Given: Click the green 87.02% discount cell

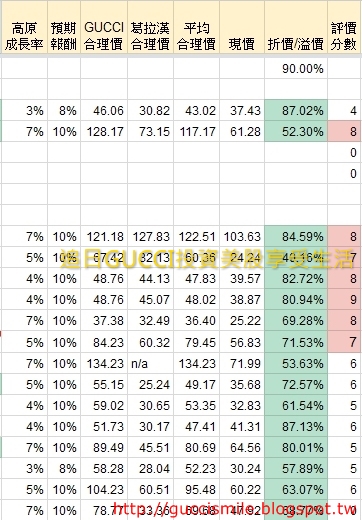Looking at the screenshot, I should coord(296,110).
